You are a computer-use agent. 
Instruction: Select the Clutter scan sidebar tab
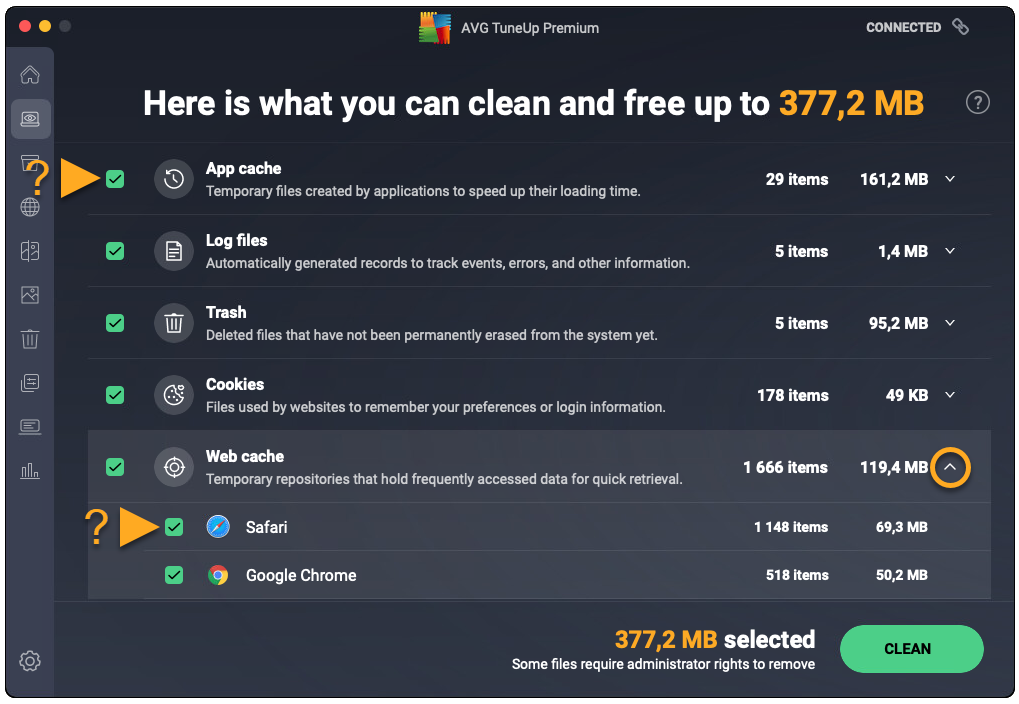[x=30, y=119]
